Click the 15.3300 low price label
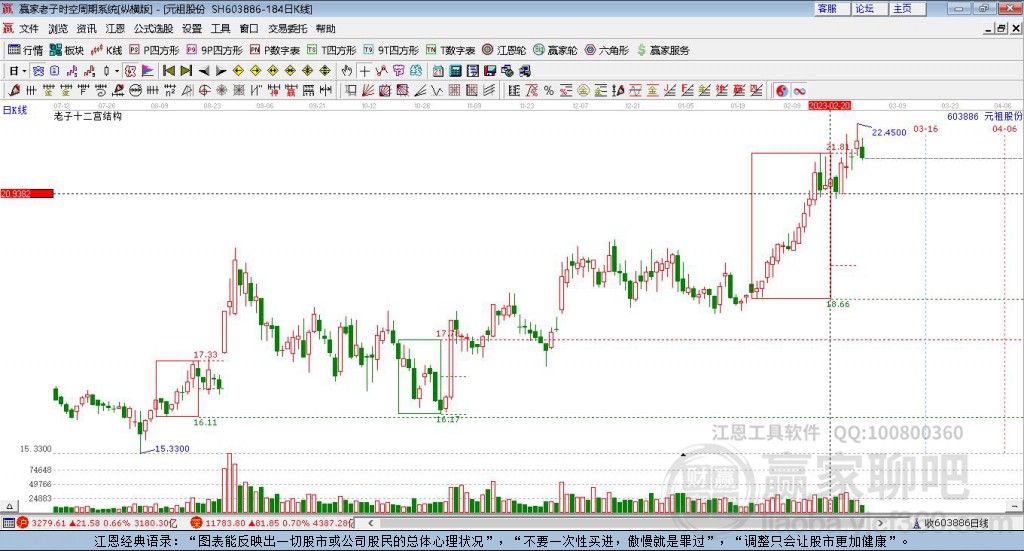 [172, 449]
